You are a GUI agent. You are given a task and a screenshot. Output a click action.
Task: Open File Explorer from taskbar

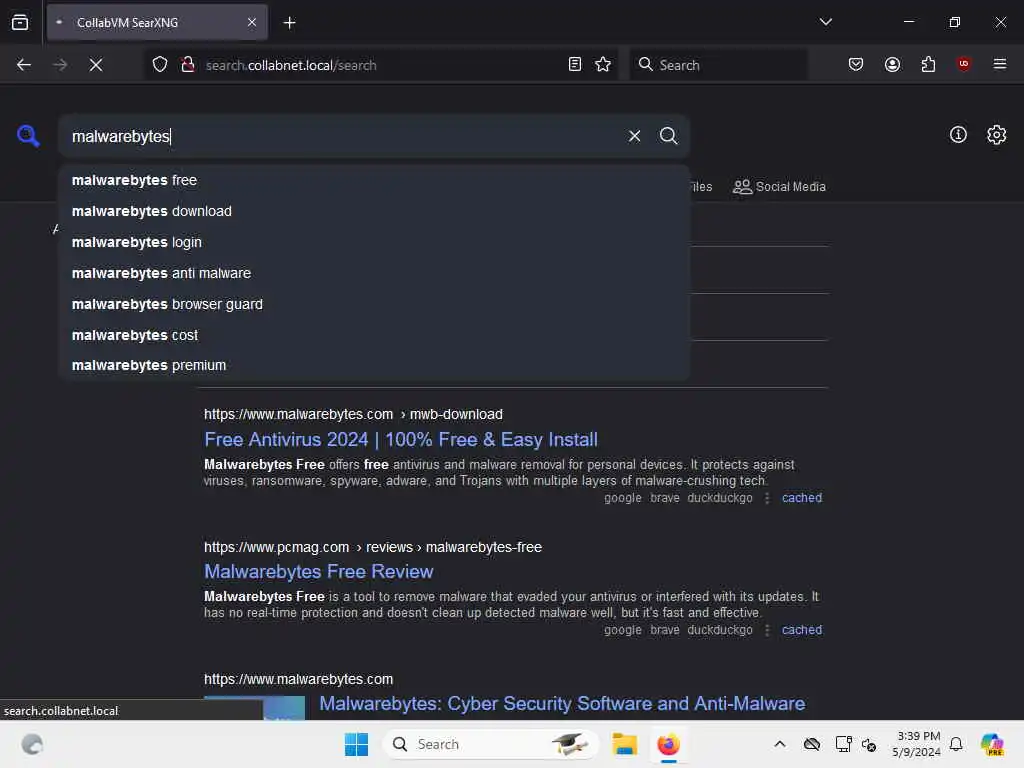point(624,744)
